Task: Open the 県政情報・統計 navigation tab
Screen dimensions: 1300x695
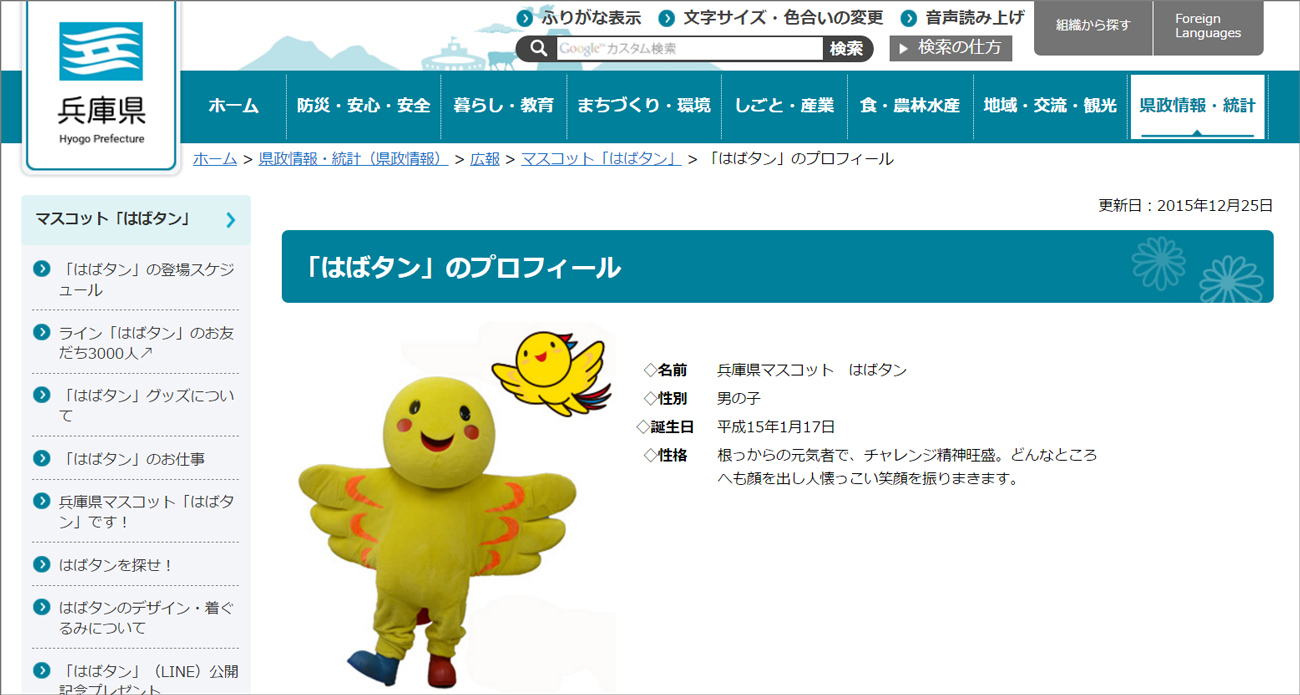Action: [x=1198, y=105]
